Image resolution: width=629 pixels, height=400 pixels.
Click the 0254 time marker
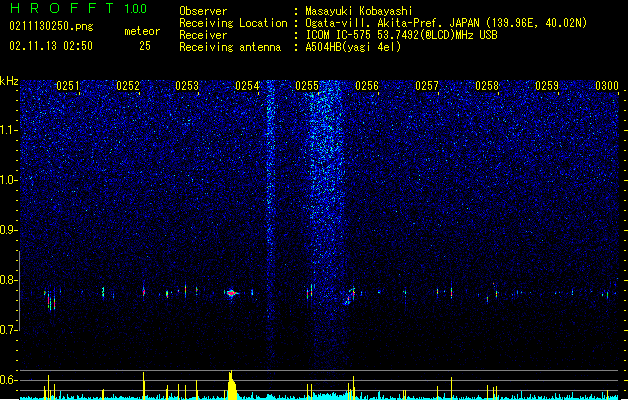coord(247,86)
